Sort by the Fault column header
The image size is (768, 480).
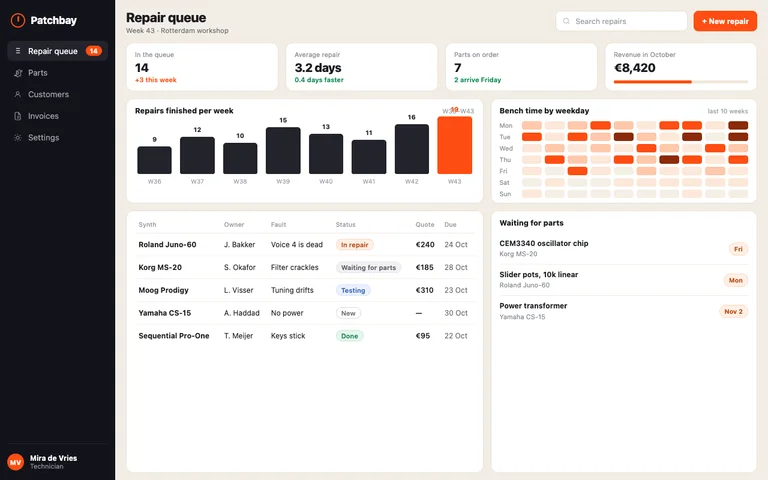pos(279,224)
